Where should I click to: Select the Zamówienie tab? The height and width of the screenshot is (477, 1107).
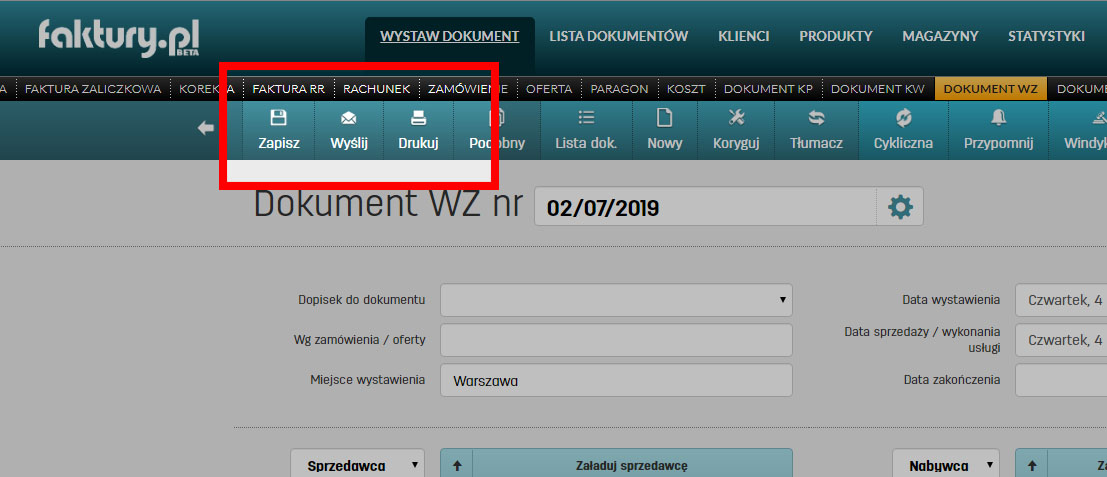coord(468,89)
